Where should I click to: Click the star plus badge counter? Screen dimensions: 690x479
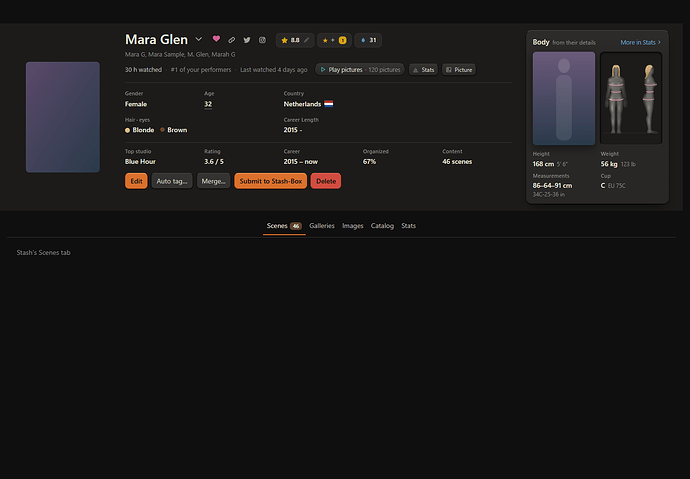334,40
